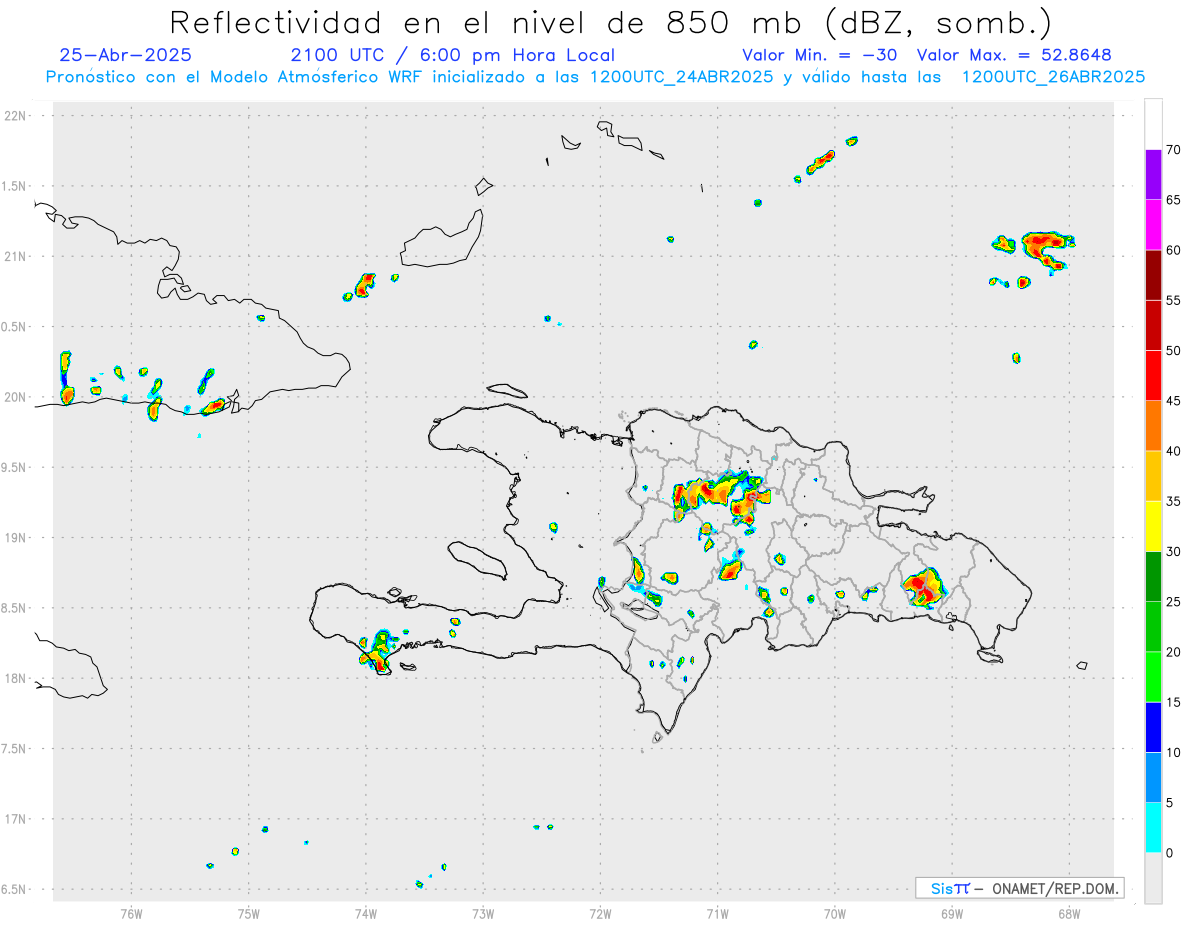Click the '17N' latitude label

tap(15, 819)
